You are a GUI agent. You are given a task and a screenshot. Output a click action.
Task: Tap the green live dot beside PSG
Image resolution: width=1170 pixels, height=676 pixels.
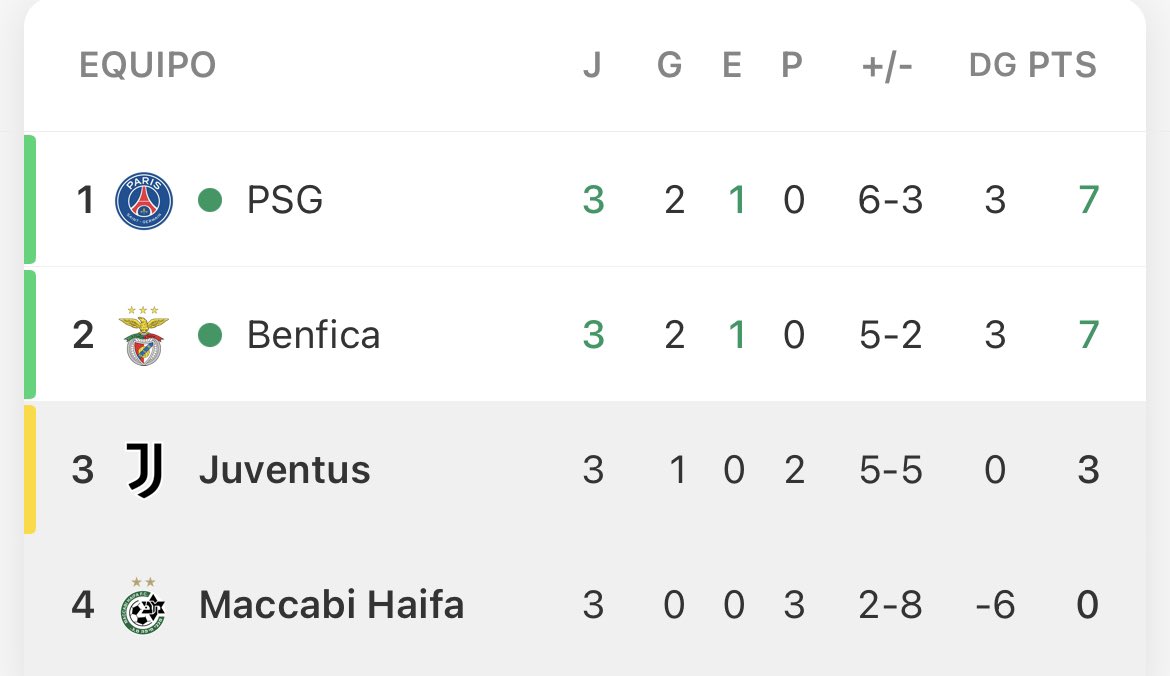click(210, 200)
